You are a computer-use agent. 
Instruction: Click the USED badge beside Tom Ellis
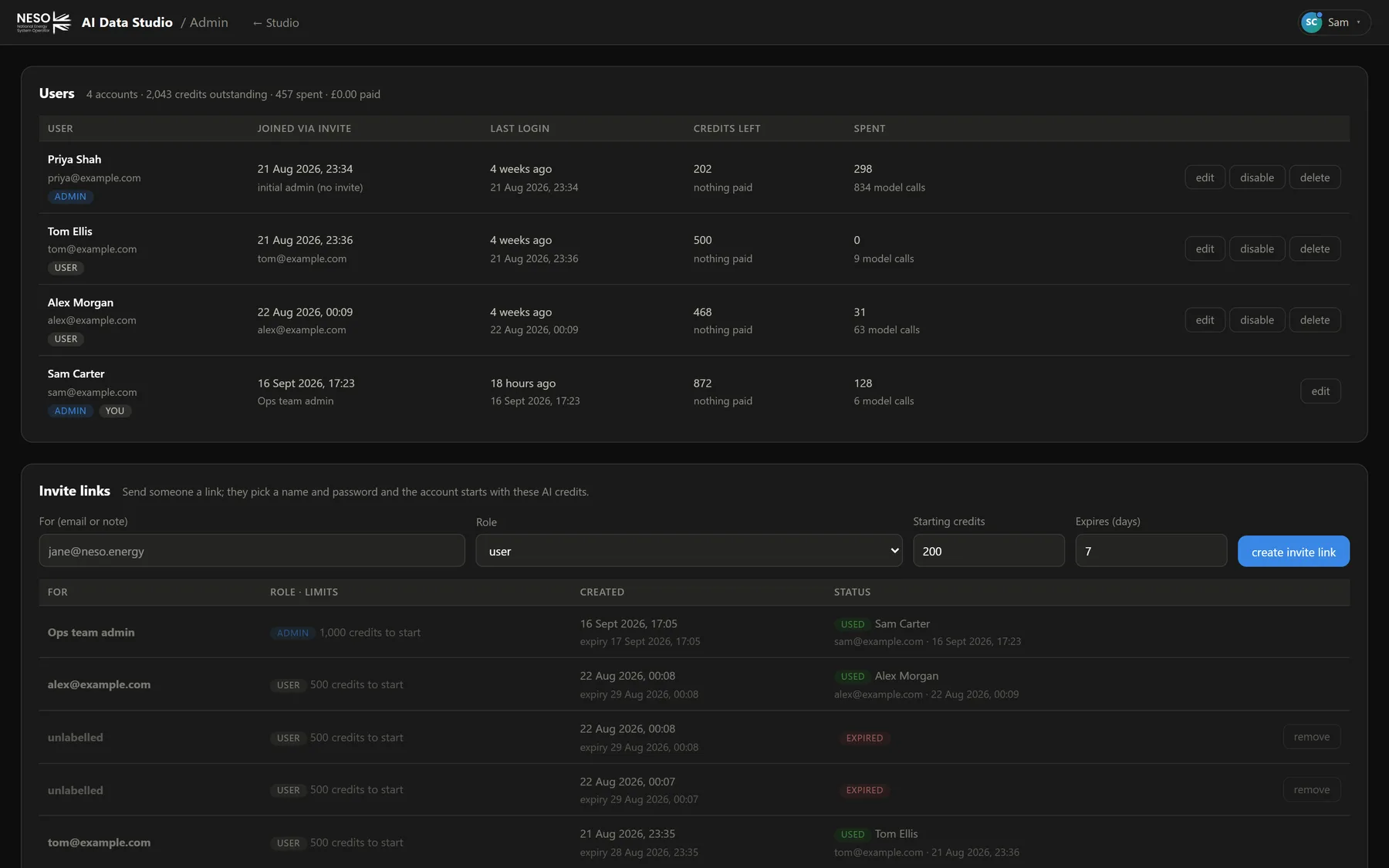[853, 834]
